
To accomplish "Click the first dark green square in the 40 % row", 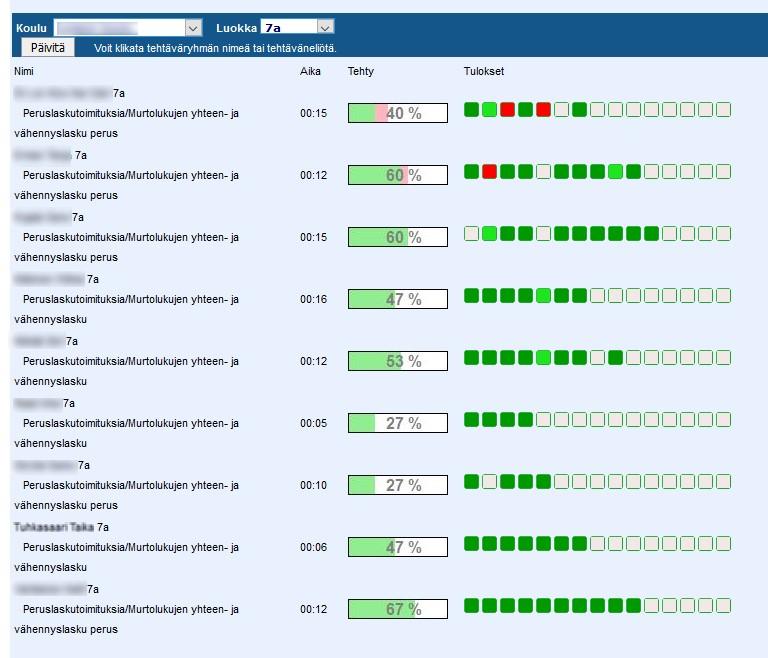I will (x=471, y=110).
